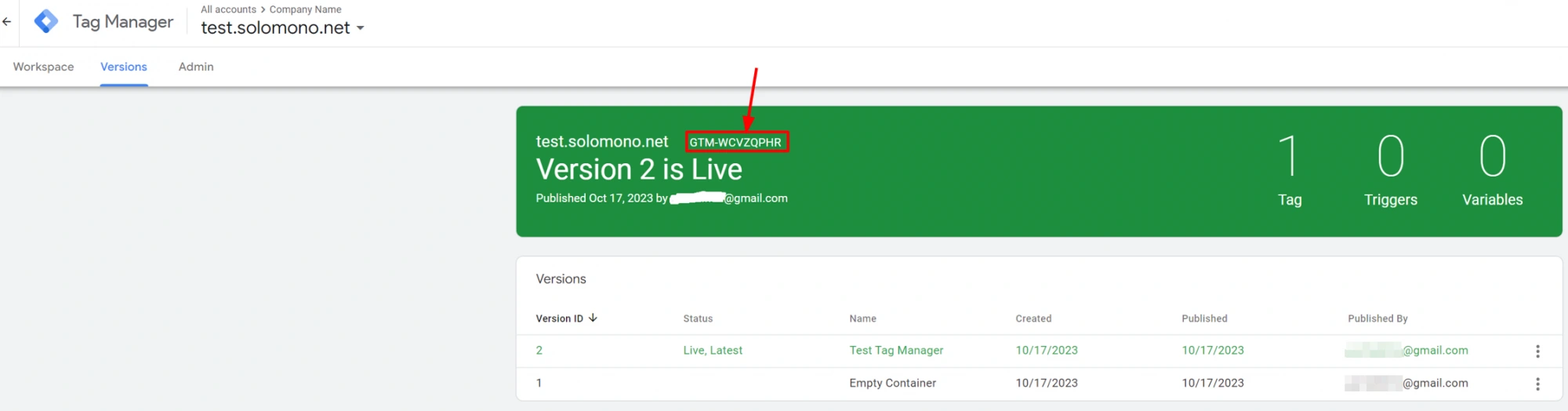The image size is (1568, 411).
Task: Click the GTM-WCVZQPHR container ID
Action: (x=735, y=142)
